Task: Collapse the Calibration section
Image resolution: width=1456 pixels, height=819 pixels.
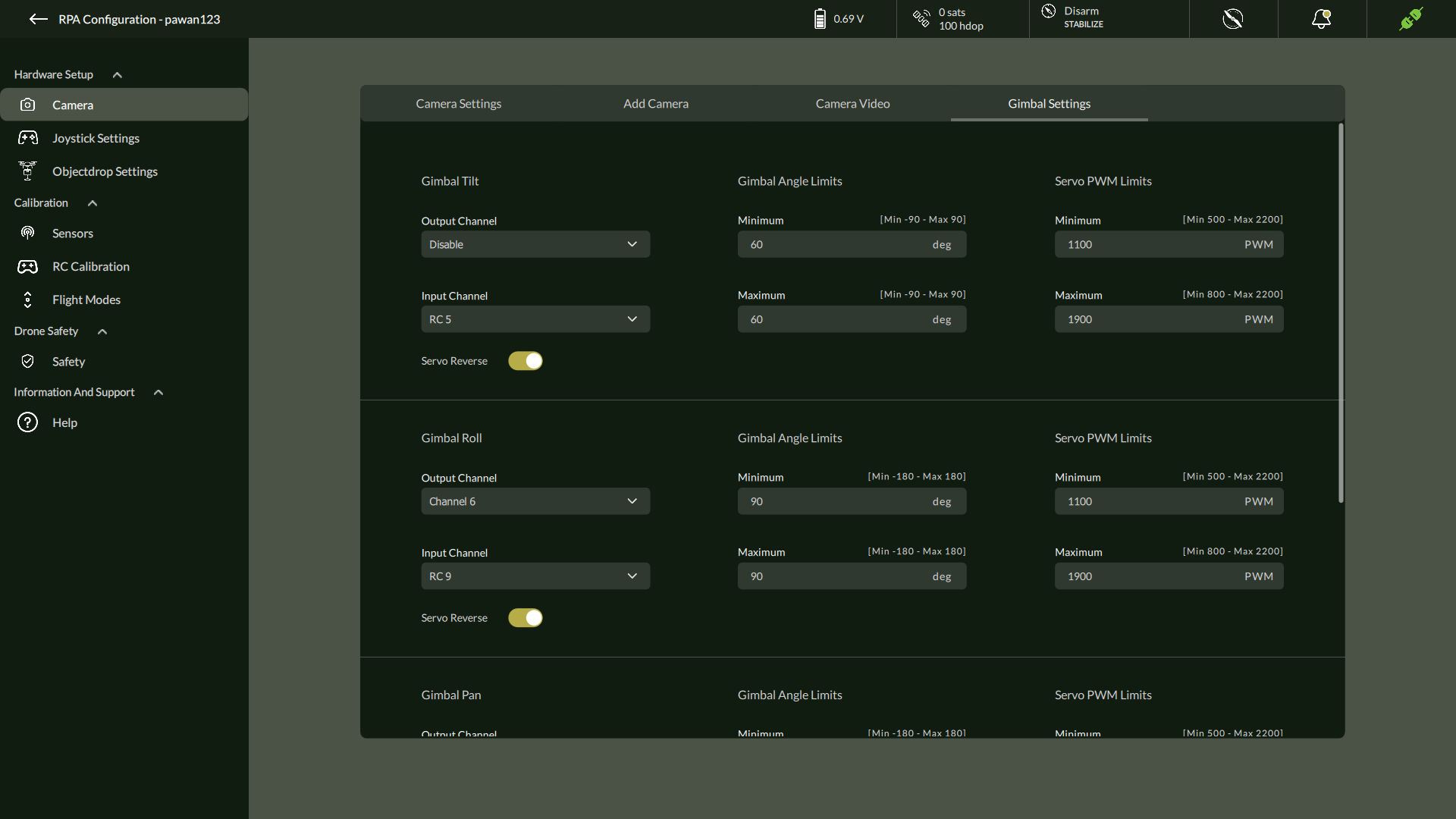Action: coord(93,202)
